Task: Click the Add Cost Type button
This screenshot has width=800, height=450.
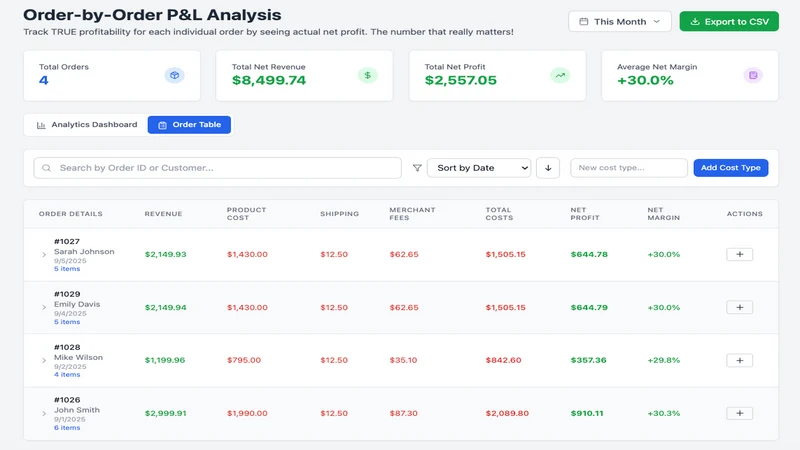Action: pos(731,168)
